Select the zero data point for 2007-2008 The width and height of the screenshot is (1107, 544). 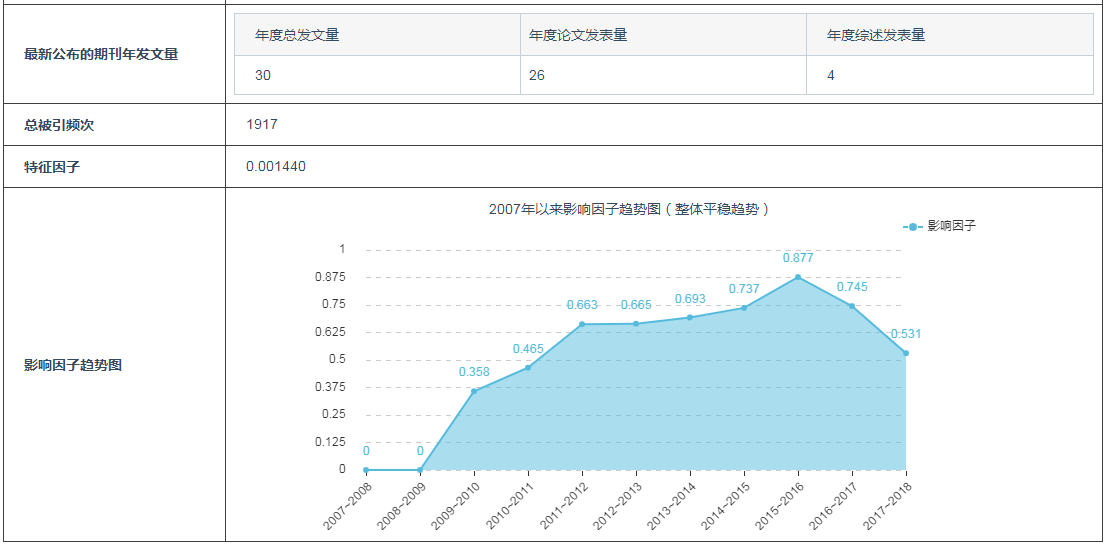click(x=366, y=469)
